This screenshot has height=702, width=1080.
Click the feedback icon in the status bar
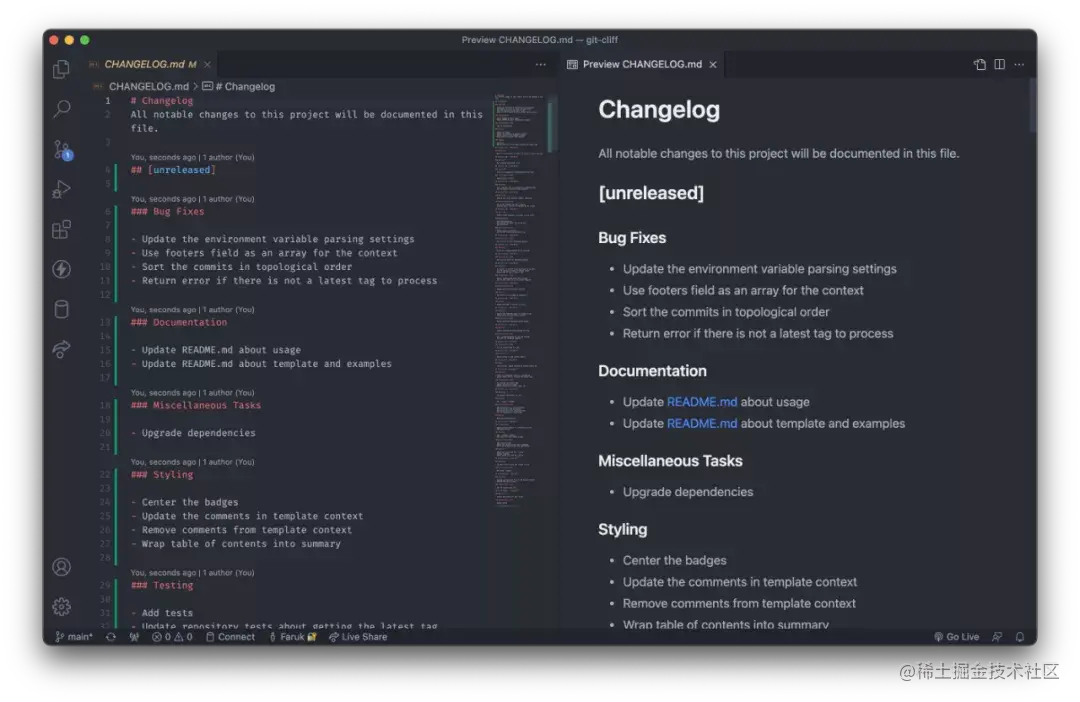[x=997, y=637]
